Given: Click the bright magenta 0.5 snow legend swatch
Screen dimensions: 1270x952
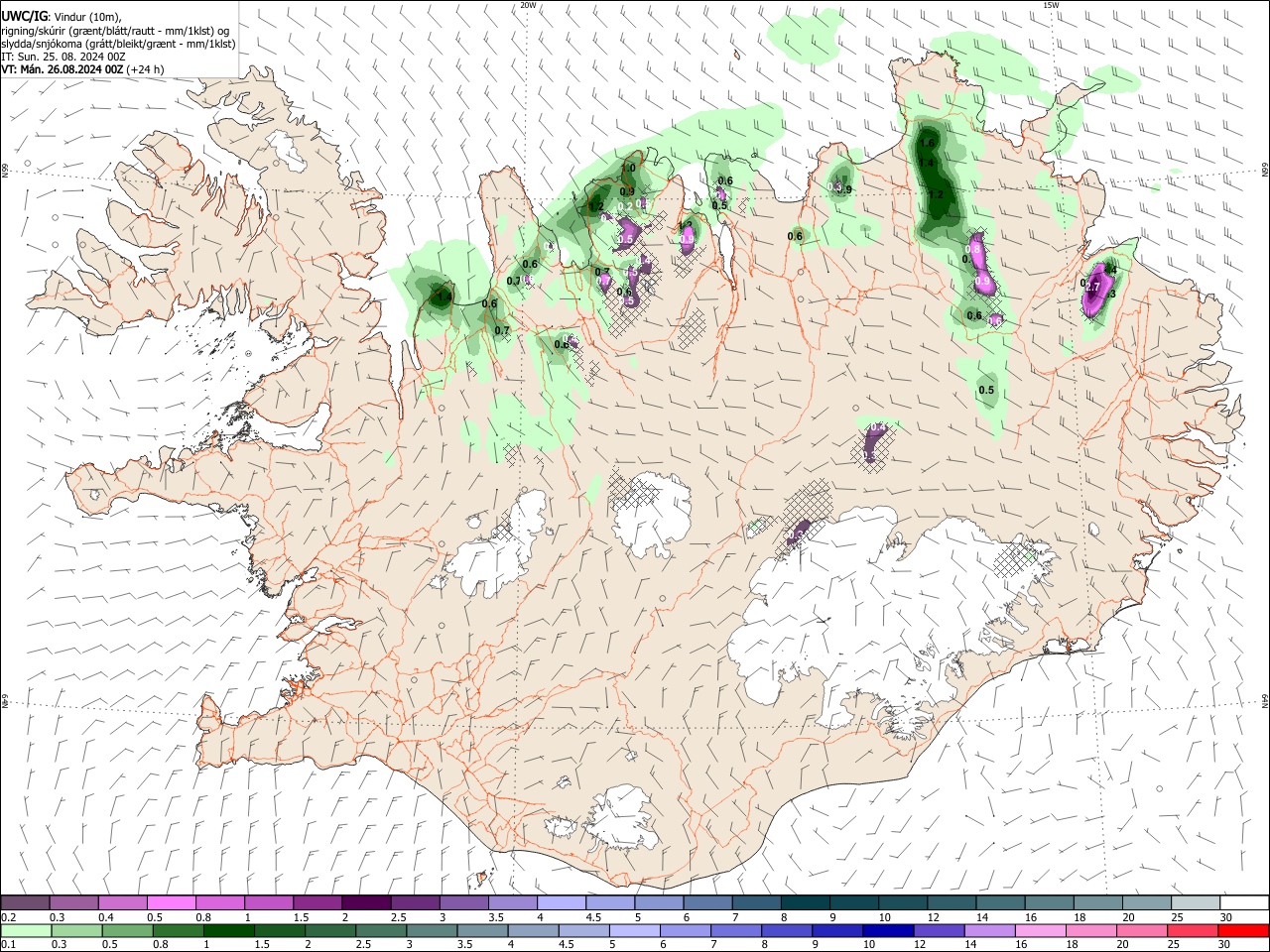Looking at the screenshot, I should coord(172,903).
